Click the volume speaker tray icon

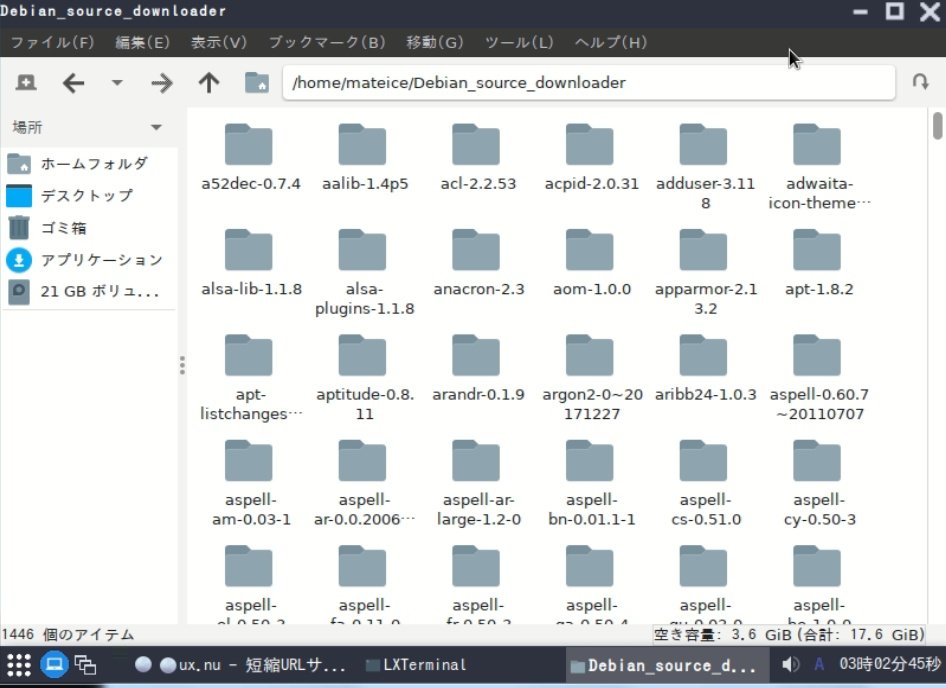(790, 665)
